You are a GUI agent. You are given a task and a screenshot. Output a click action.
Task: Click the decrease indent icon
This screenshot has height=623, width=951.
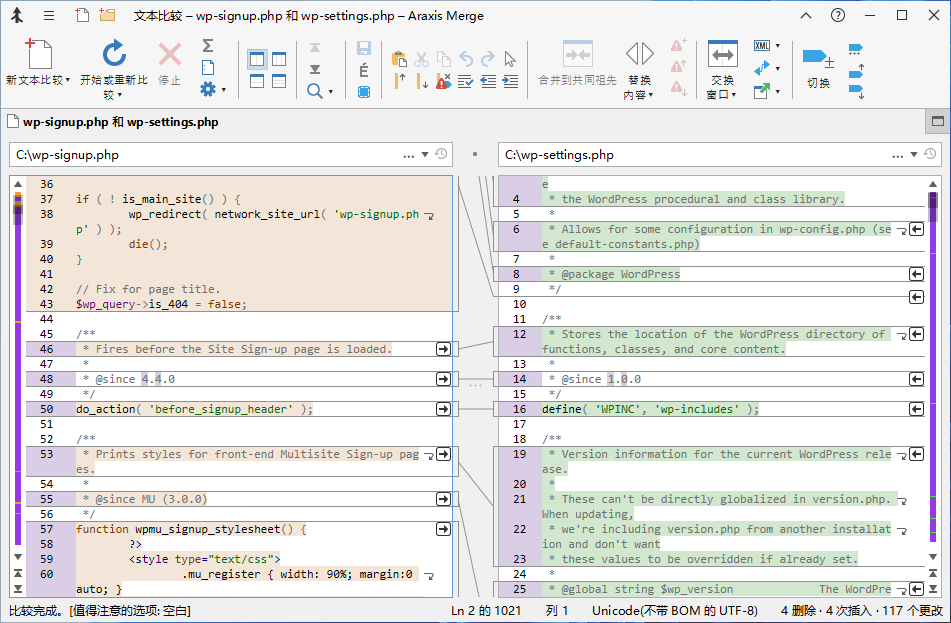[x=488, y=81]
